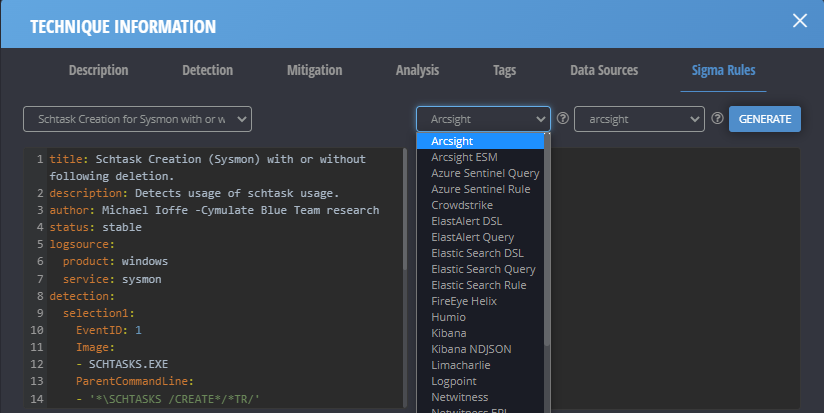The image size is (824, 413).
Task: Click the 'detection:' line
Action: pos(82,296)
